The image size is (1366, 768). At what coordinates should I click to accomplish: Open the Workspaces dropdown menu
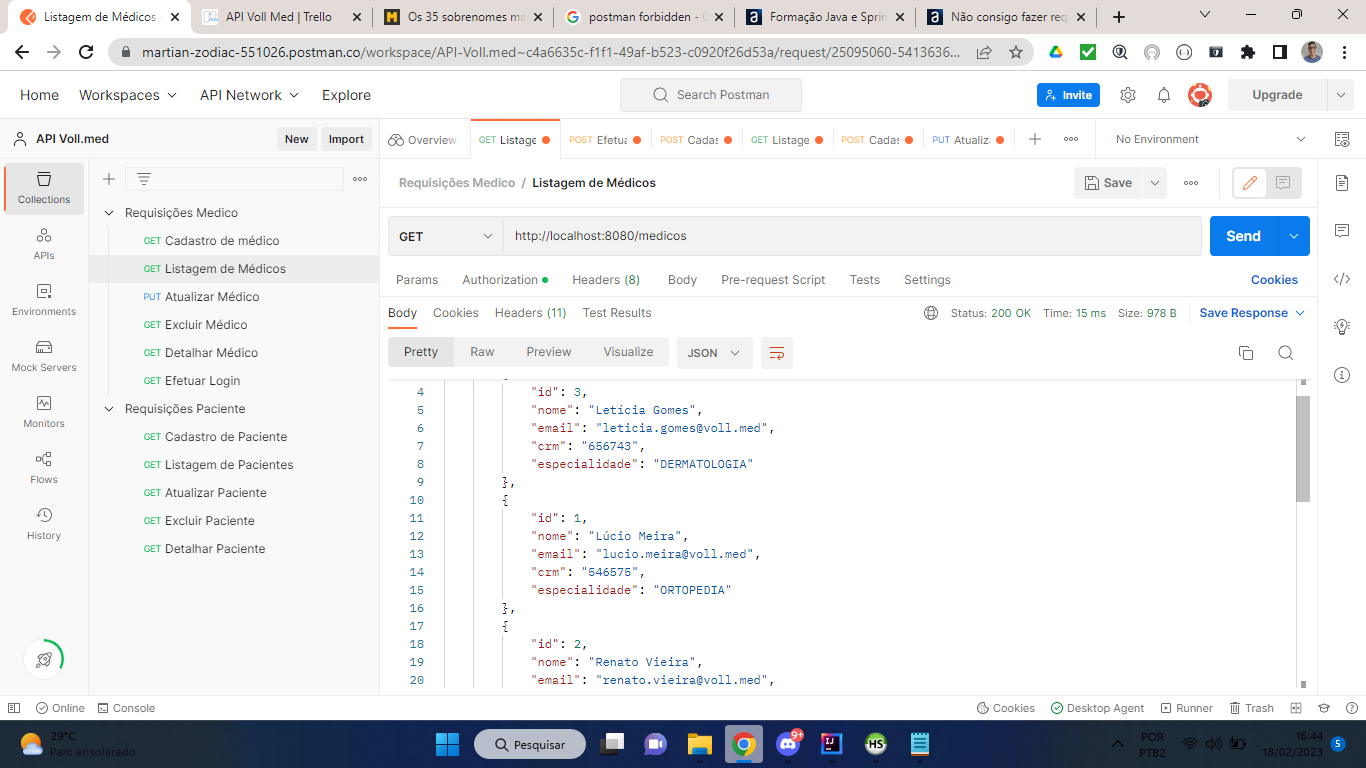[128, 95]
